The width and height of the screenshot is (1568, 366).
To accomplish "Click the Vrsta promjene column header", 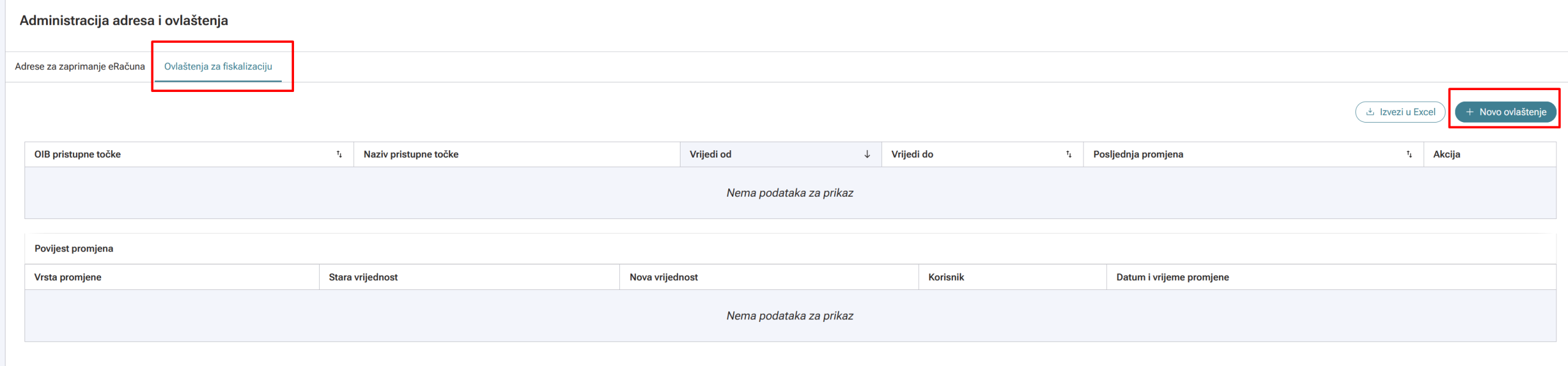I will point(68,277).
